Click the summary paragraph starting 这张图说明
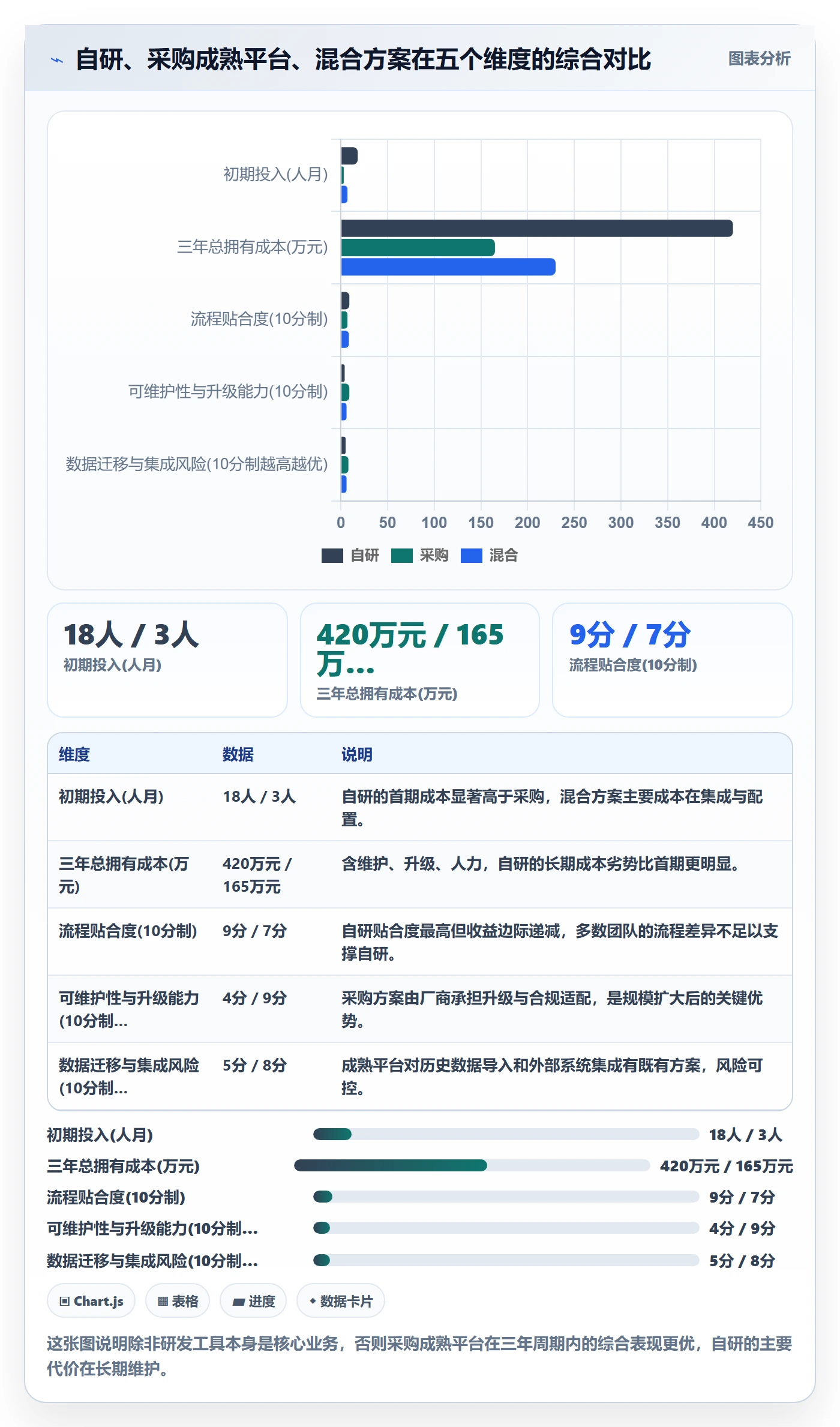The image size is (840, 1427). (420, 1356)
